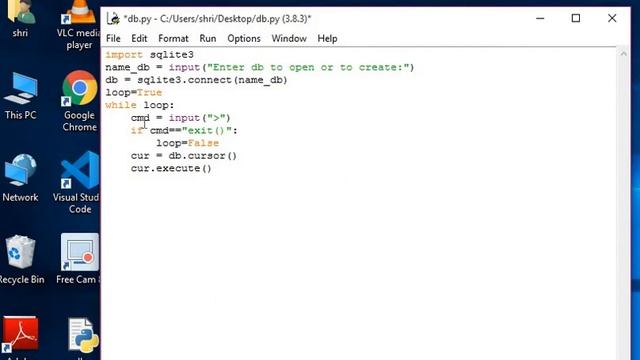Click the 'cmd = input(">")' line

coord(181,118)
